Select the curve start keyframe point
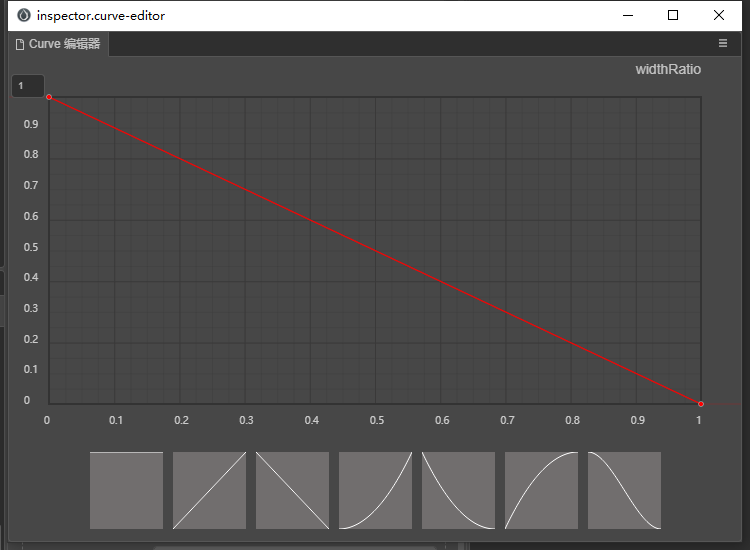The width and height of the screenshot is (750, 550). pyautogui.click(x=49, y=97)
